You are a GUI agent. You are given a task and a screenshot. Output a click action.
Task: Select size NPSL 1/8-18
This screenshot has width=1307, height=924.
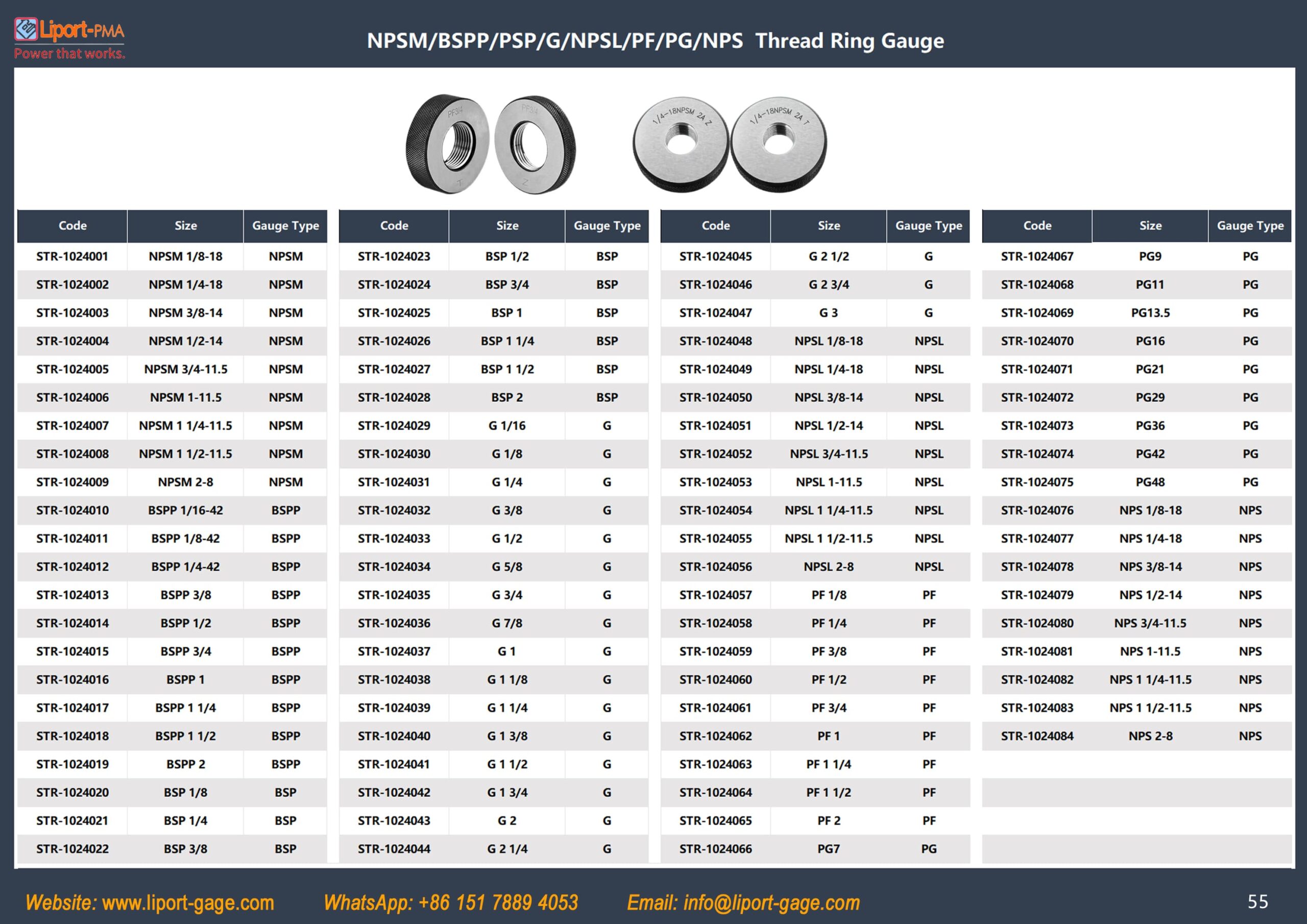[829, 341]
